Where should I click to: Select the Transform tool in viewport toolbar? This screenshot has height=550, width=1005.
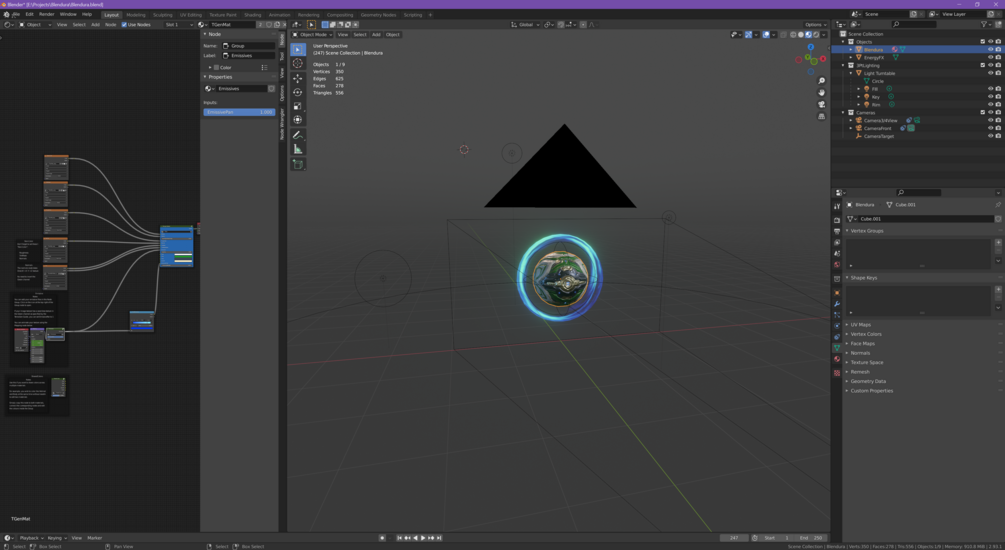tap(297, 120)
